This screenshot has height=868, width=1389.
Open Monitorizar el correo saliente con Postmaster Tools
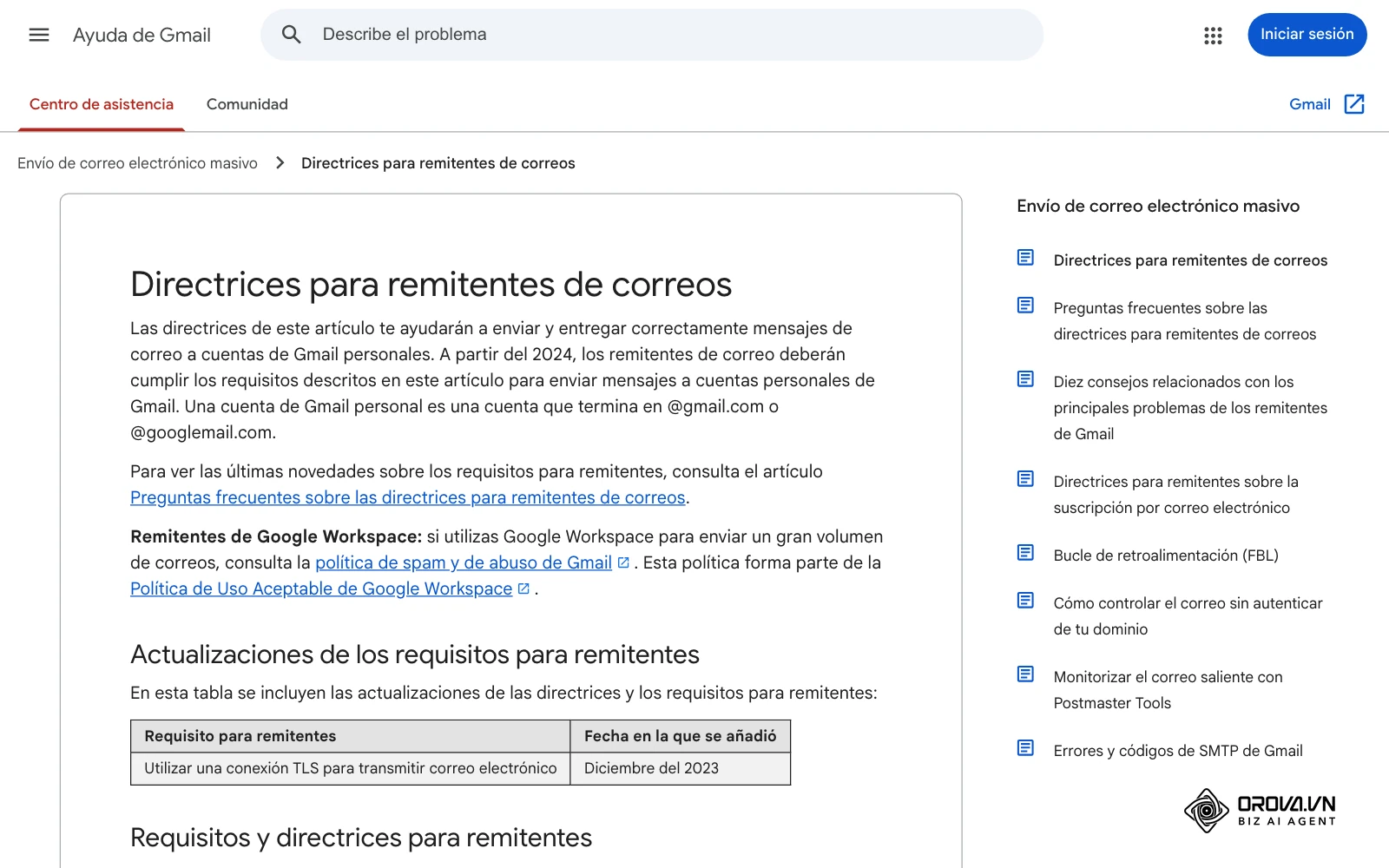coord(1168,690)
